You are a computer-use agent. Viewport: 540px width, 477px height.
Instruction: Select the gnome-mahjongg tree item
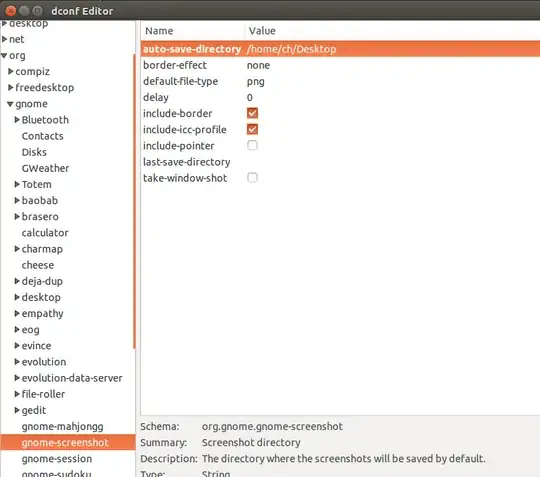click(62, 426)
